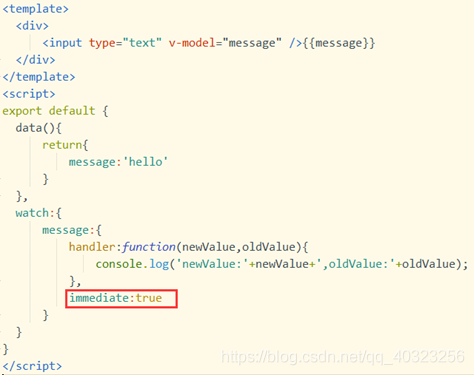
Task: Click the v-model attribute
Action: pos(192,43)
